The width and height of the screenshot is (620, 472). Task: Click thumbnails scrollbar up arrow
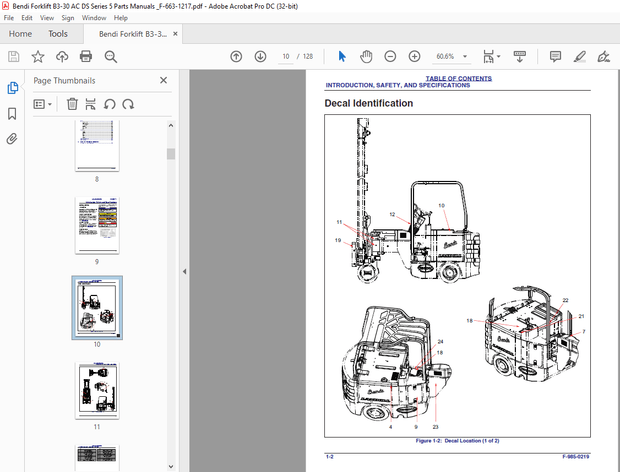pyautogui.click(x=171, y=125)
